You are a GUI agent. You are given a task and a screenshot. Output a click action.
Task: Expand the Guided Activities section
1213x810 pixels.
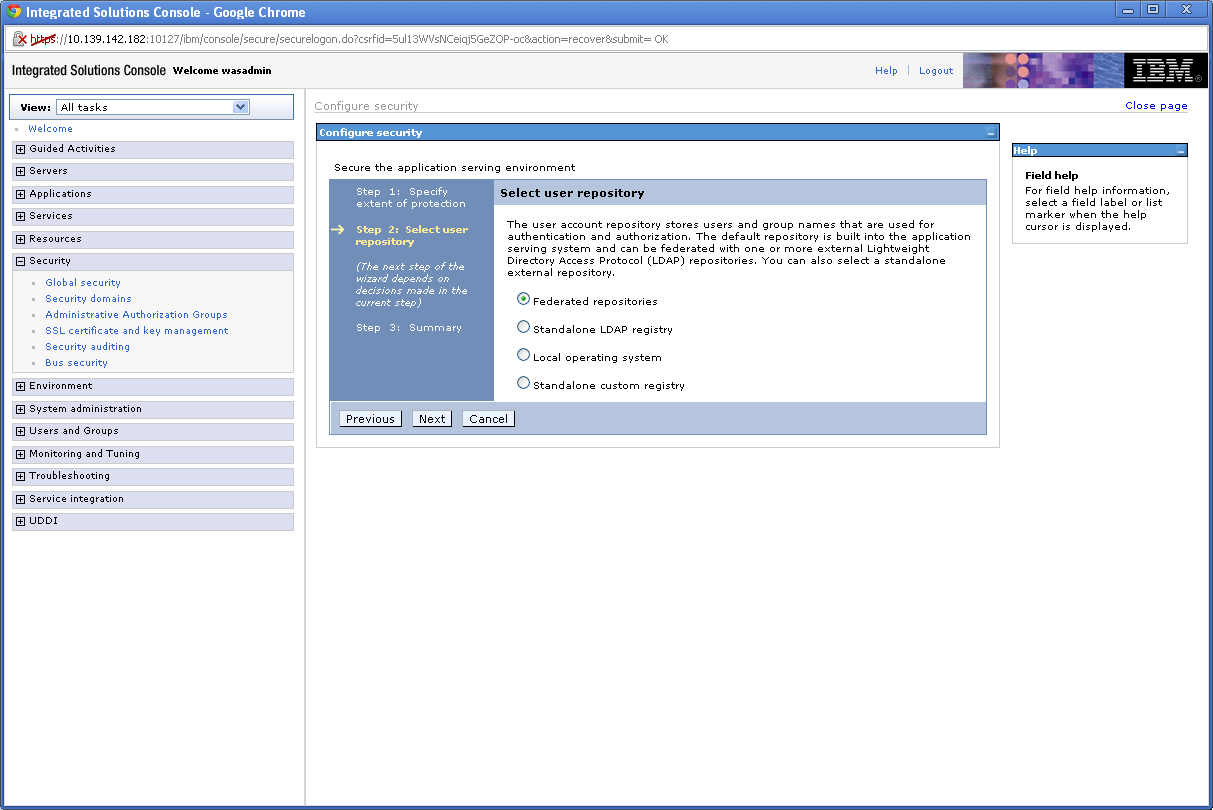pyautogui.click(x=20, y=149)
